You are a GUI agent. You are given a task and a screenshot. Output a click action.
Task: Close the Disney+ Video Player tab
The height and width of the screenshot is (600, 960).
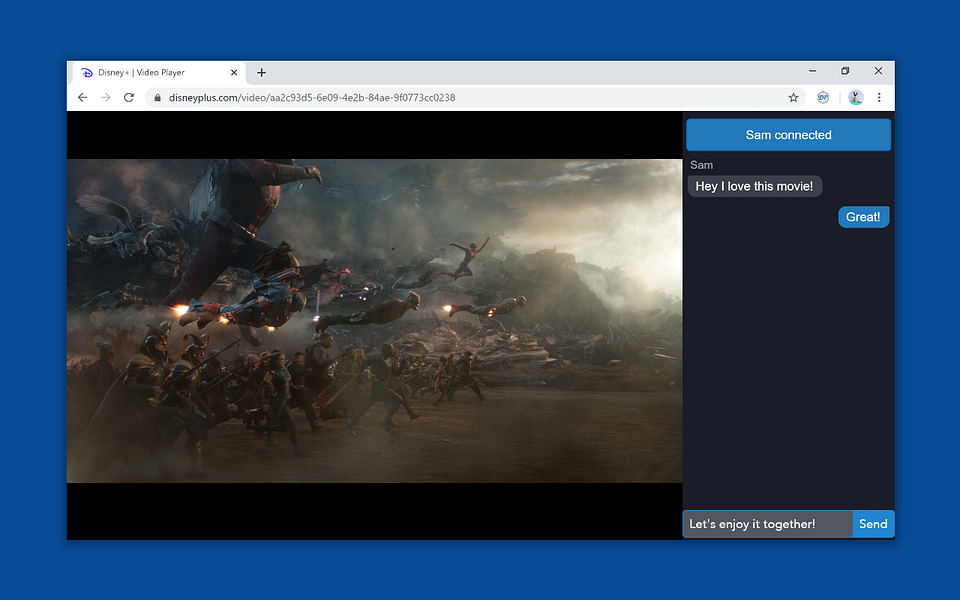[x=235, y=72]
